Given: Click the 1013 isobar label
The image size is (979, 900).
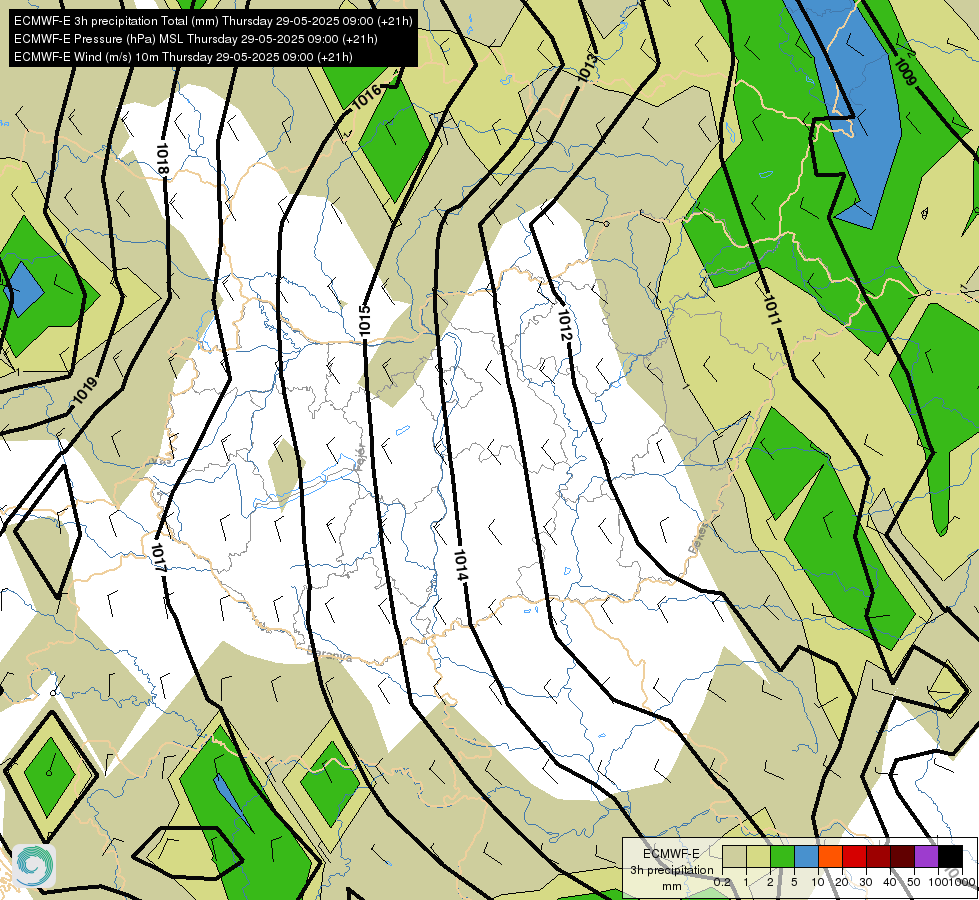Looking at the screenshot, I should (x=587, y=68).
